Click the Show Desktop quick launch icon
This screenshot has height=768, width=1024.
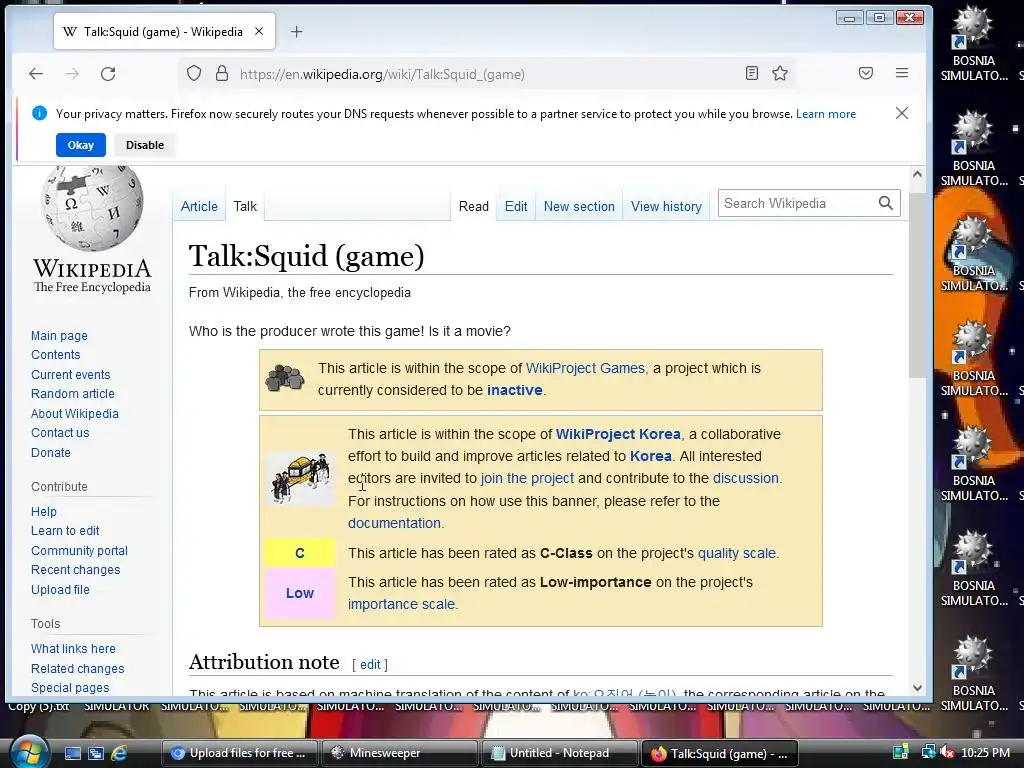click(x=72, y=753)
